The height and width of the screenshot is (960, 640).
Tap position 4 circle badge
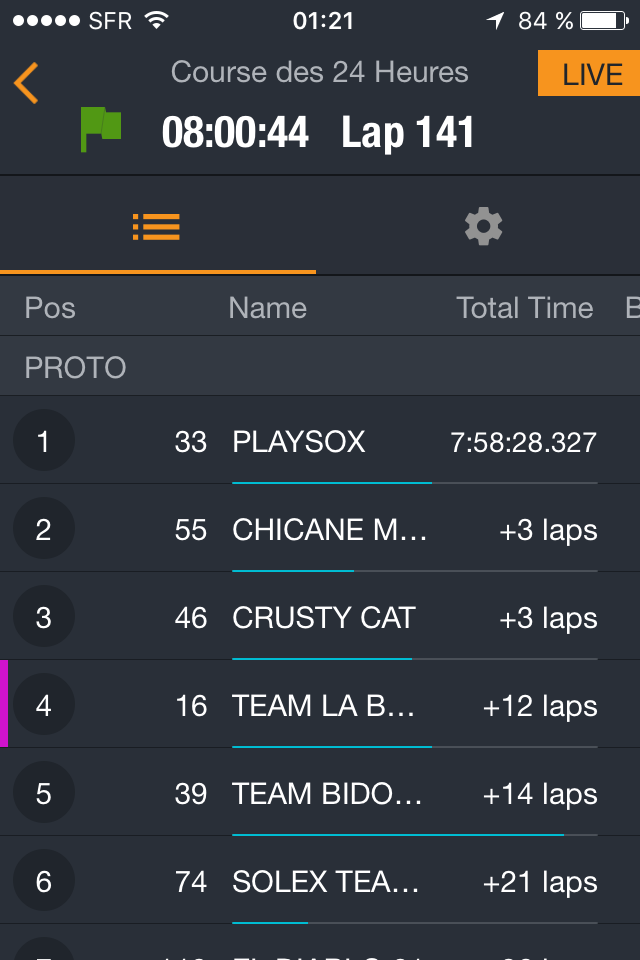click(x=43, y=705)
